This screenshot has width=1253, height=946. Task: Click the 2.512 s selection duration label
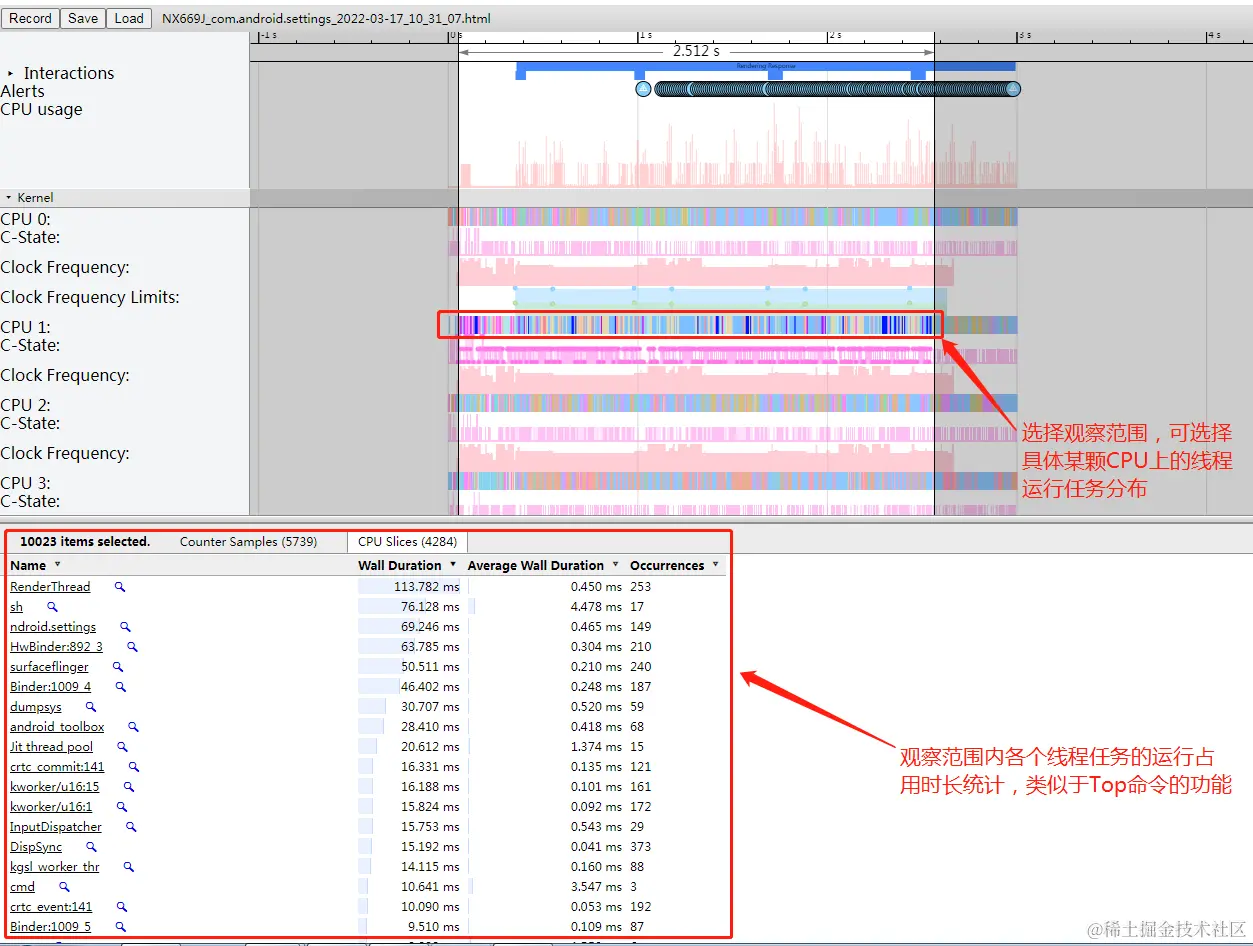[x=696, y=51]
